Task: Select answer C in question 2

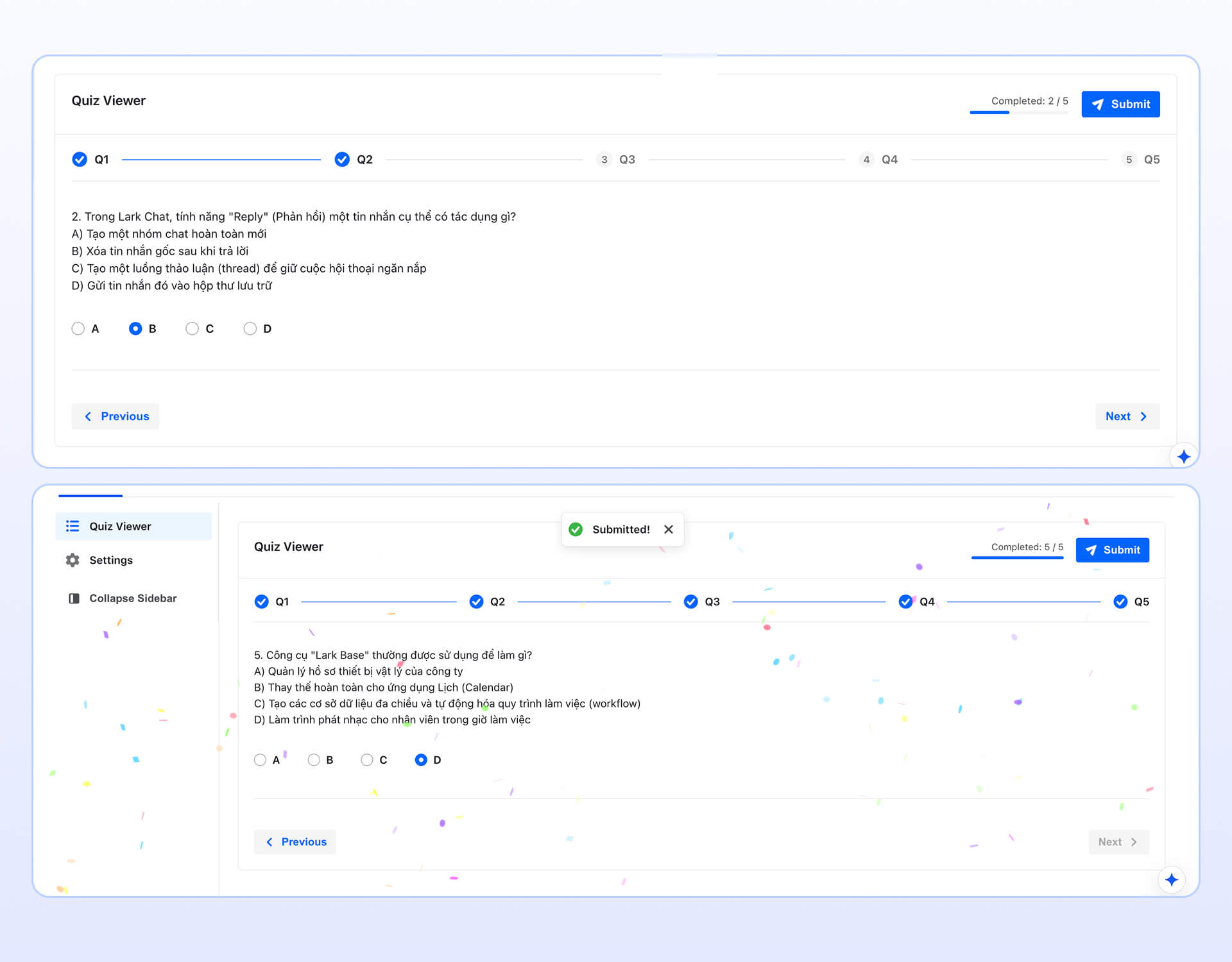Action: (192, 328)
